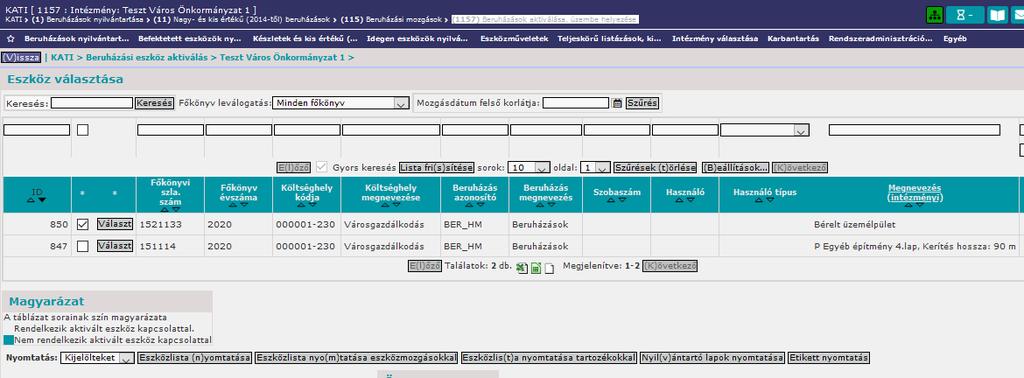The height and width of the screenshot is (378, 1024).
Task: Check the checkbox for row 847
Action: [x=82, y=246]
